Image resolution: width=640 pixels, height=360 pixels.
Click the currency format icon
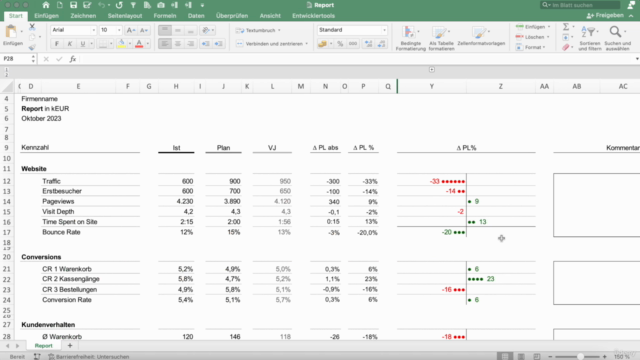[x=322, y=44]
